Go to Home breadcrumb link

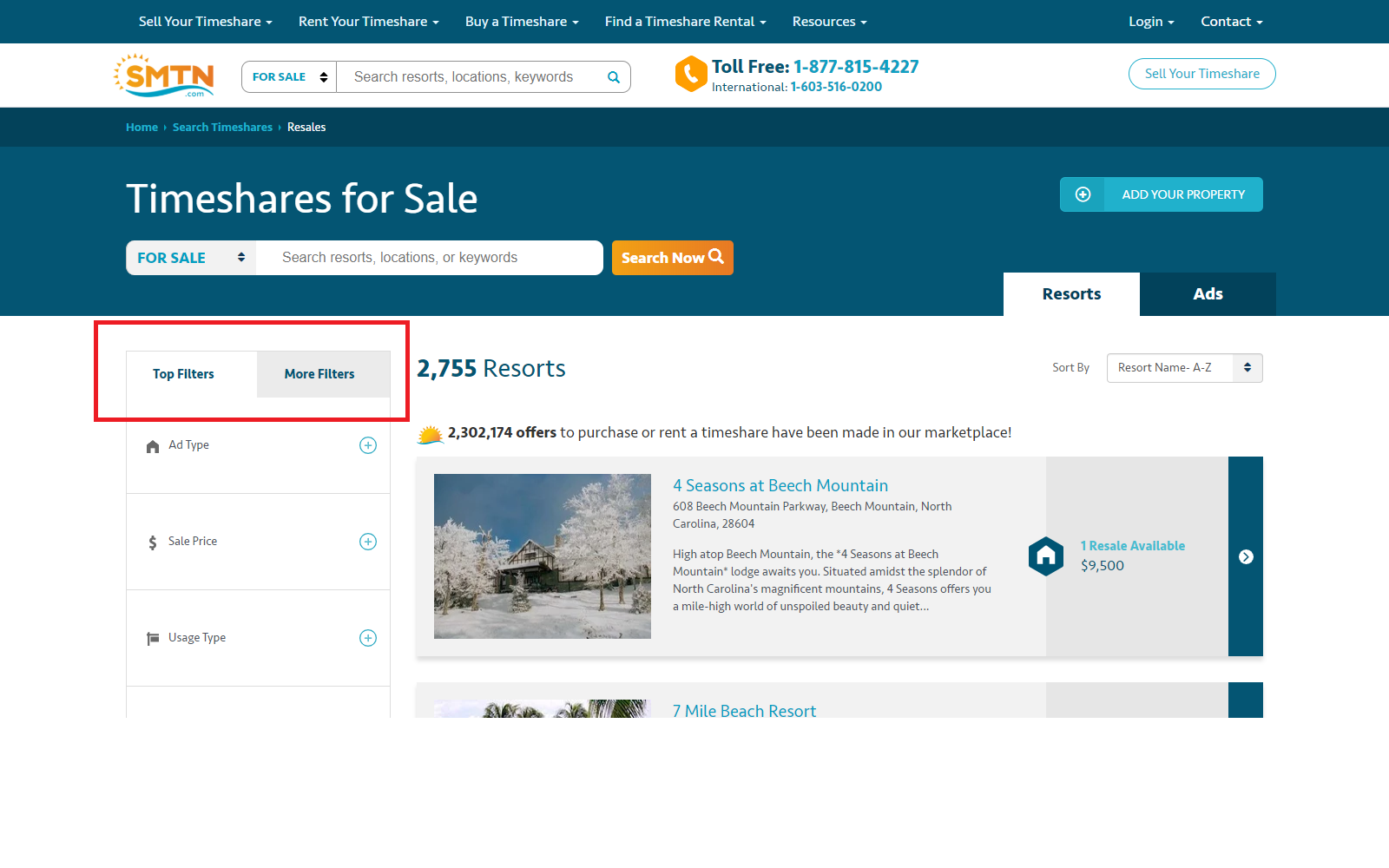coord(142,128)
